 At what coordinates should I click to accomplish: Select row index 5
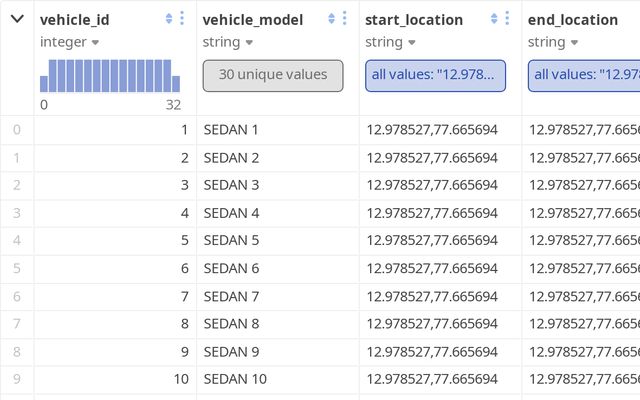click(x=16, y=268)
